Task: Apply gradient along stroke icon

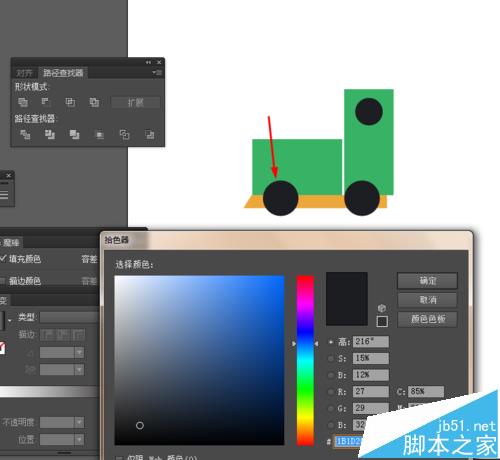Action: tap(63, 334)
